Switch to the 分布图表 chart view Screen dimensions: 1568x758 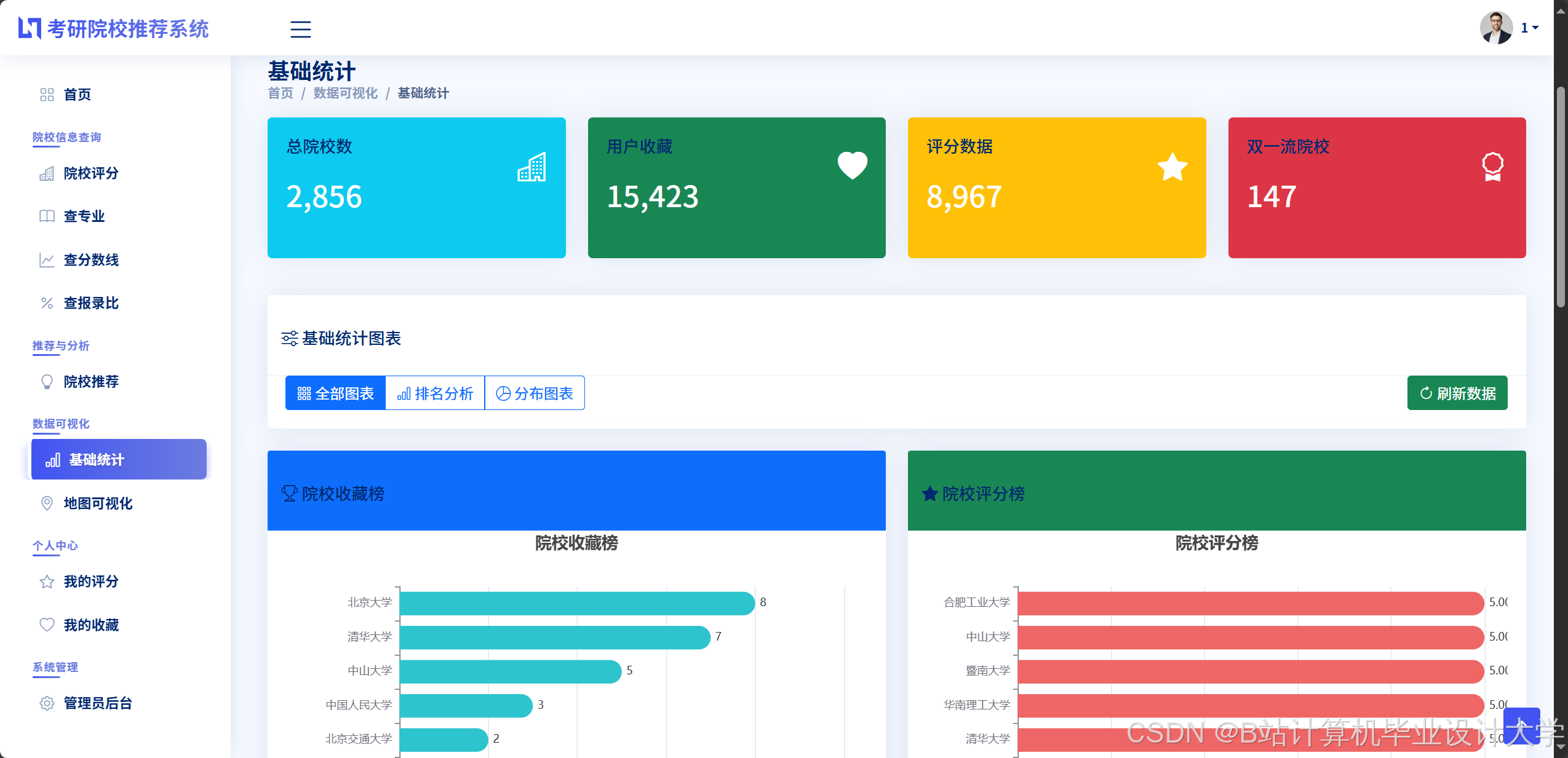535,393
